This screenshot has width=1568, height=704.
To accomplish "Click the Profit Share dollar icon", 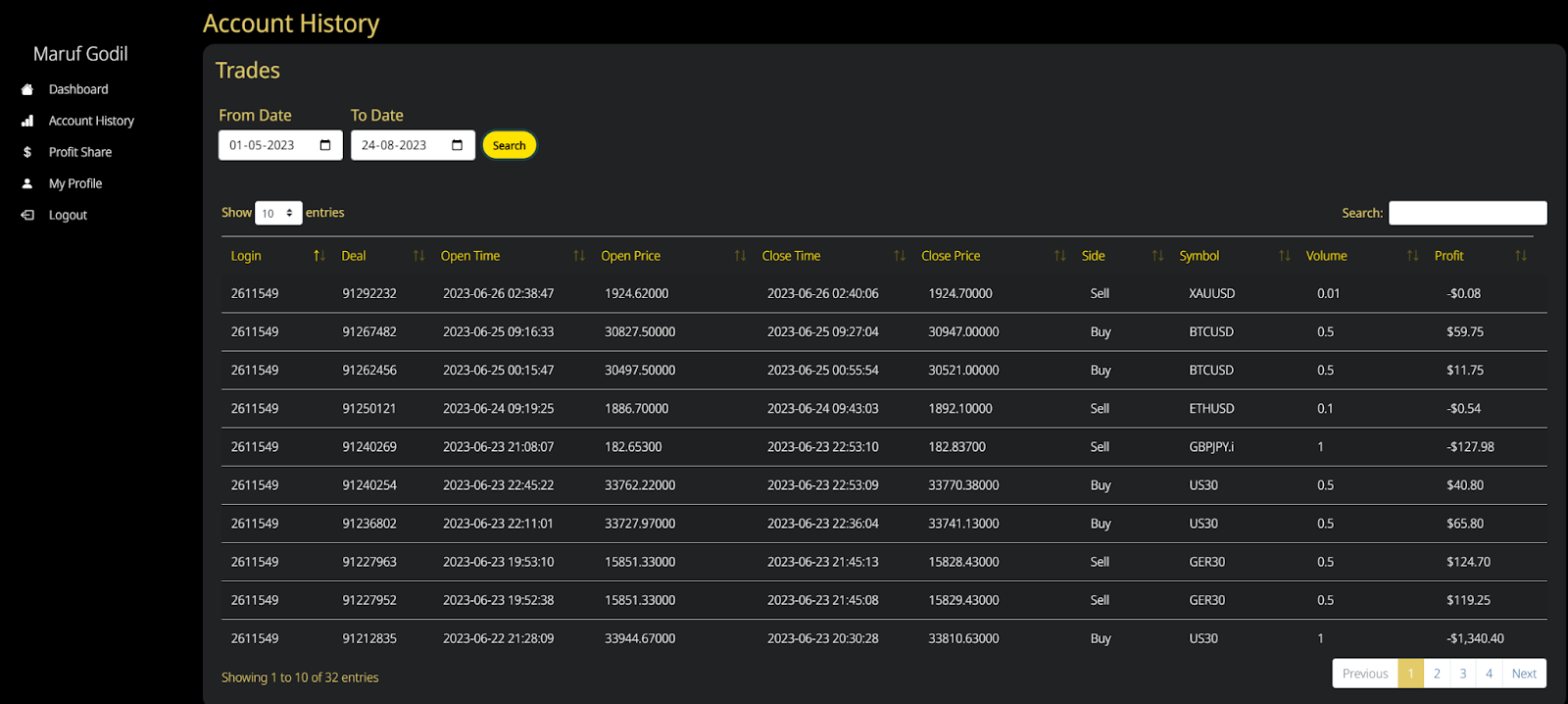I will [x=27, y=152].
